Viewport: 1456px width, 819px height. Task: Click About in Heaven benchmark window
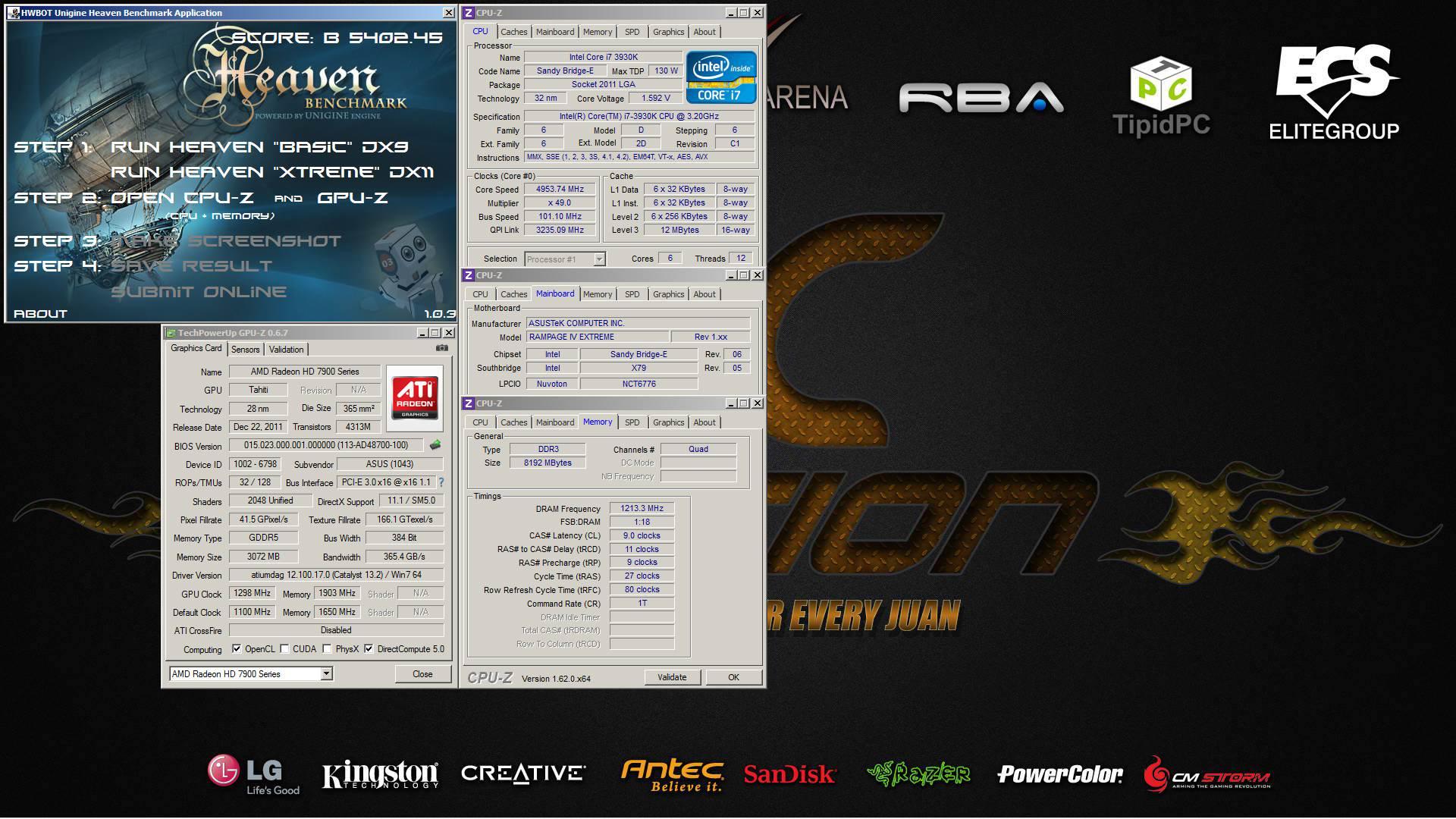(x=40, y=314)
